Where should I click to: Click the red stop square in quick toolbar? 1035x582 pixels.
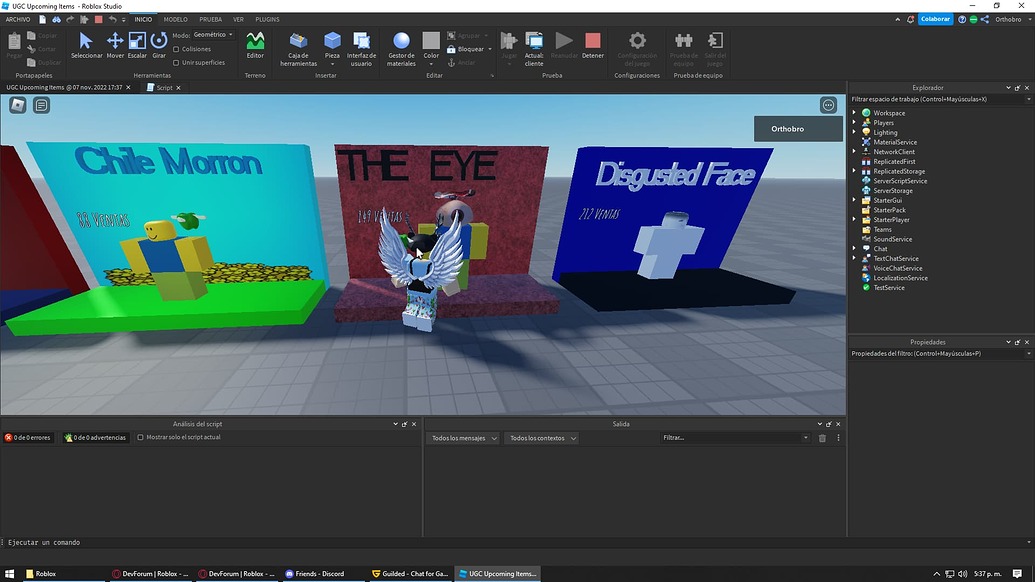click(98, 19)
